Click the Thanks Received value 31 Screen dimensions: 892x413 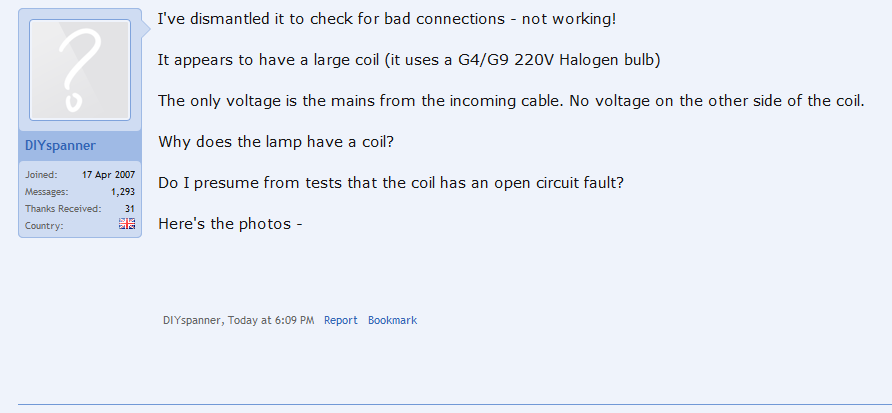coord(129,209)
